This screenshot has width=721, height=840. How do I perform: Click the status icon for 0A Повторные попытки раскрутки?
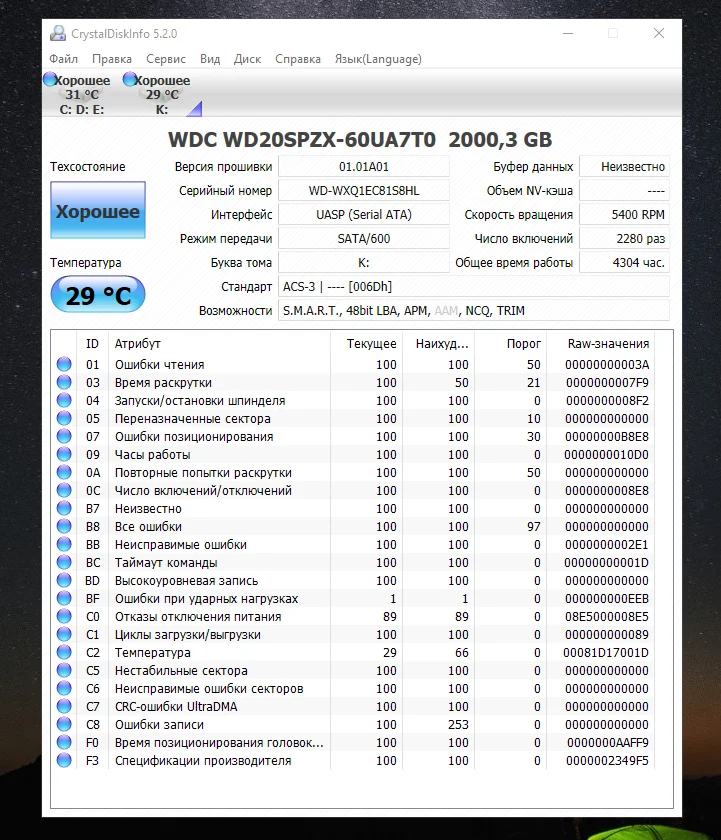click(64, 472)
